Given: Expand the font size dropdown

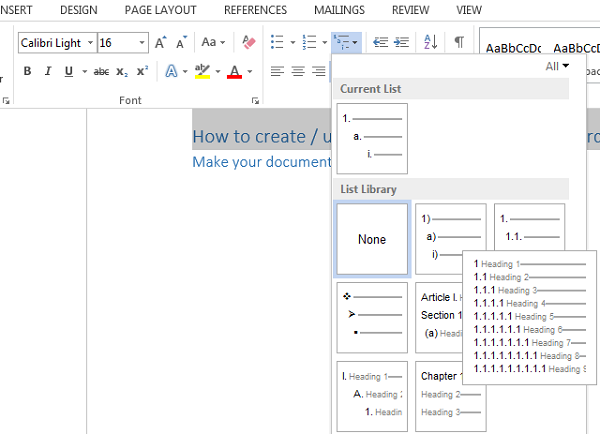Looking at the screenshot, I should click(142, 43).
